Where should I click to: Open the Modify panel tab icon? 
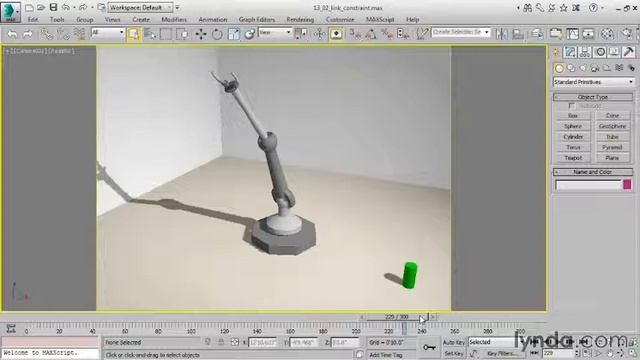(x=570, y=52)
